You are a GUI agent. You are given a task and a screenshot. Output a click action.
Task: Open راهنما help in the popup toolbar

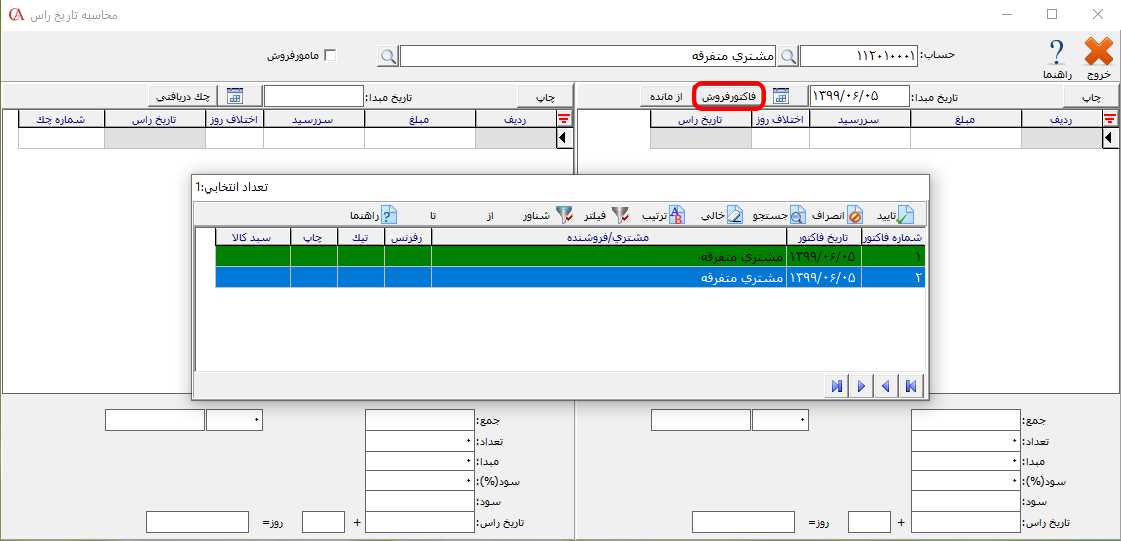(x=389, y=215)
